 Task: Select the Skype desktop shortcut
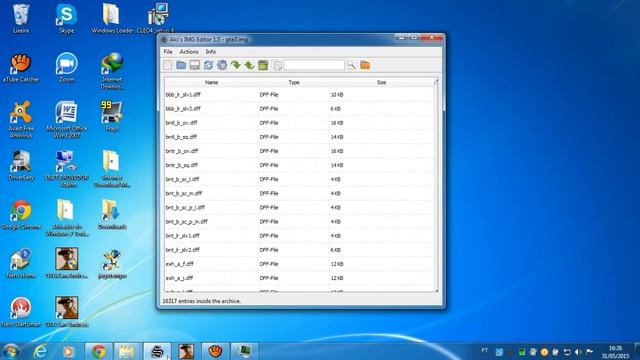coord(67,19)
